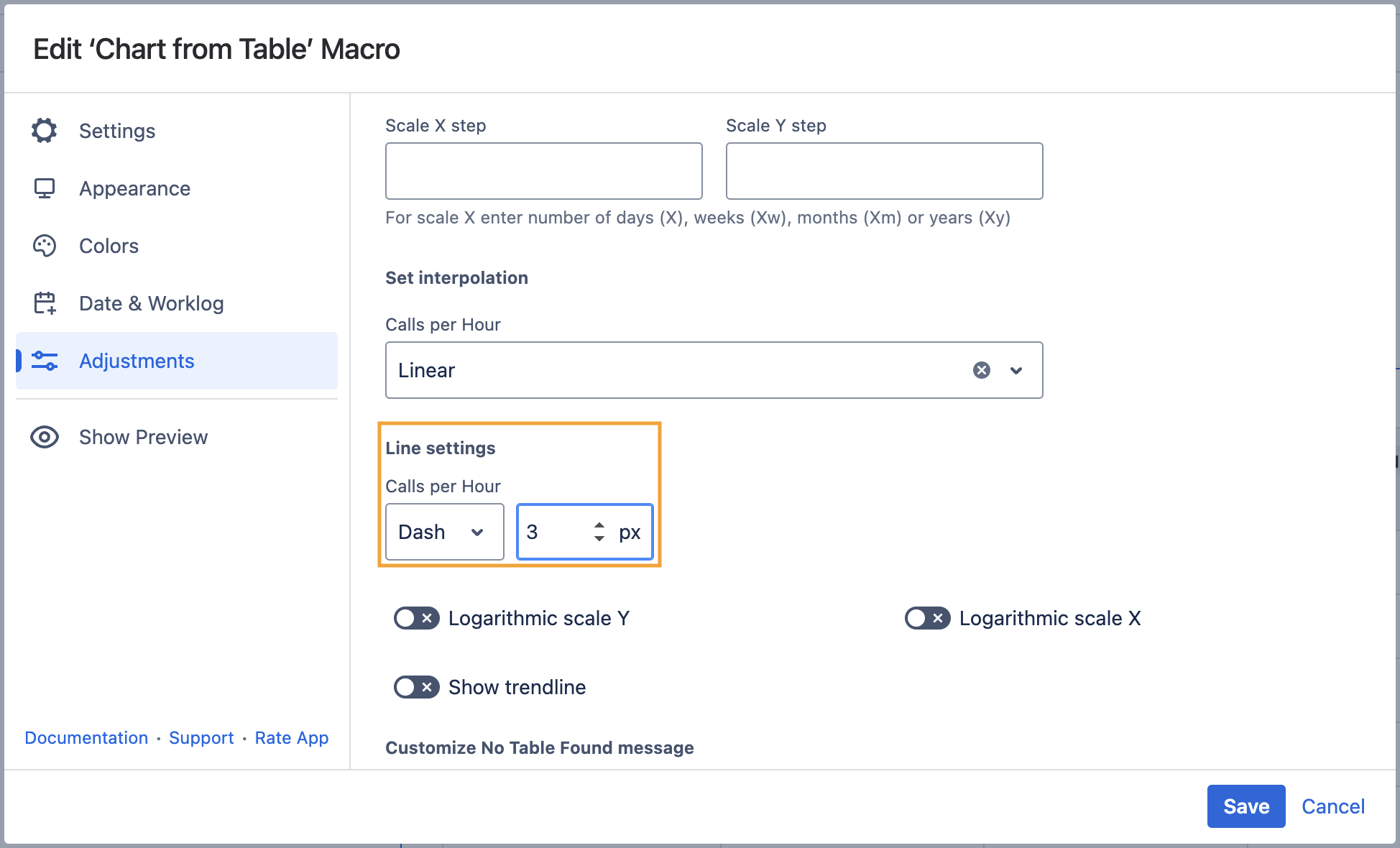Screen dimensions: 1400x848
Task: Click the Adjustments sliders icon
Action: [45, 361]
